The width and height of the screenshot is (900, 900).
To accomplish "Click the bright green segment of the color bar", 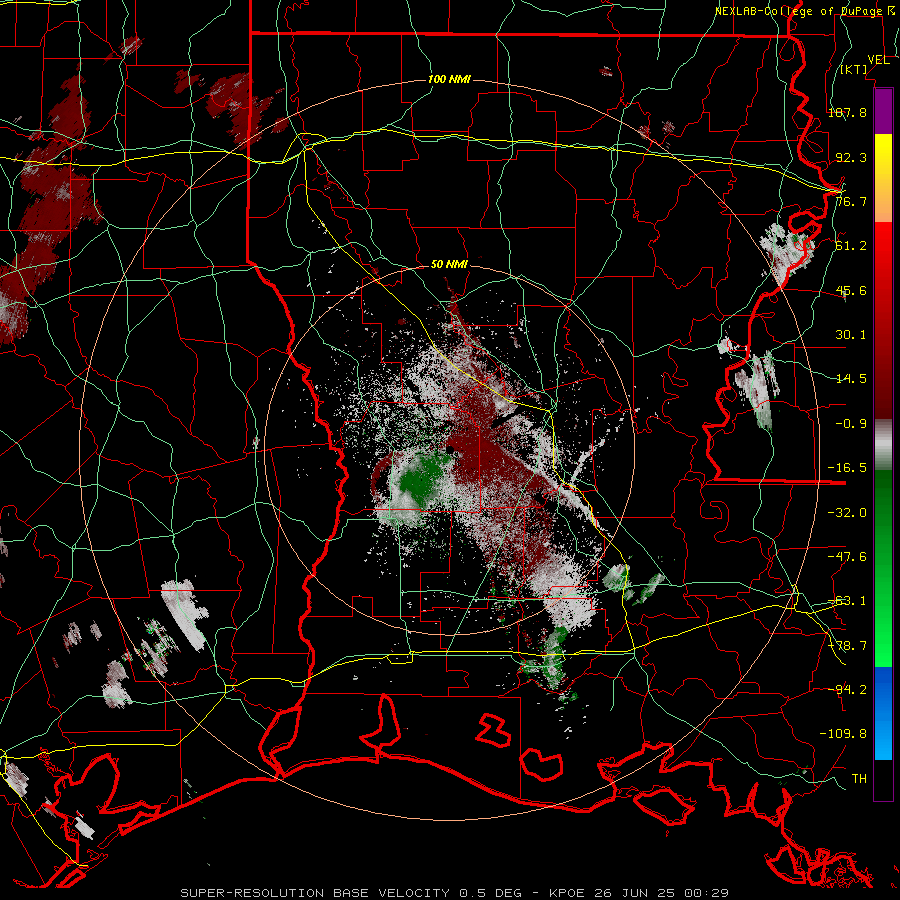I will click(x=883, y=568).
